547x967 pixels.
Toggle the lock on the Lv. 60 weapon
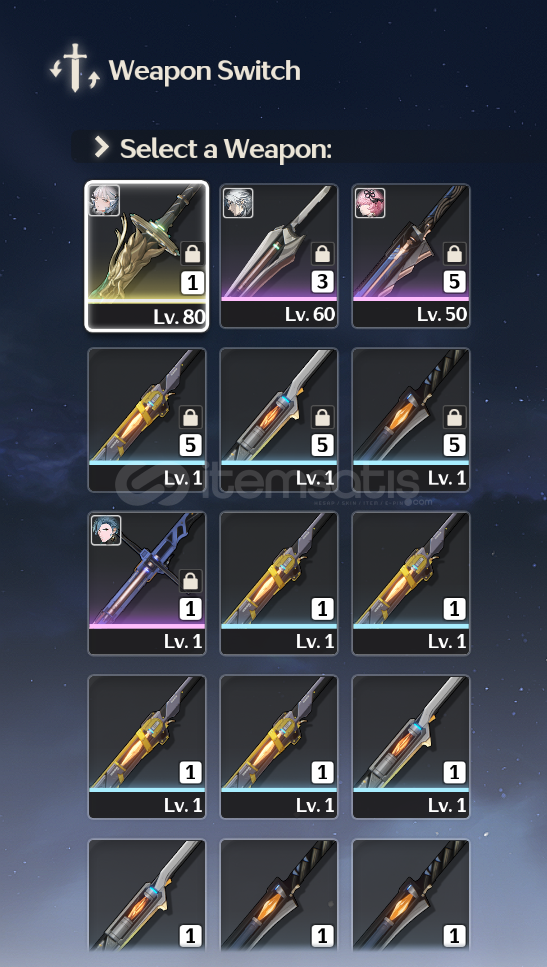point(323,253)
